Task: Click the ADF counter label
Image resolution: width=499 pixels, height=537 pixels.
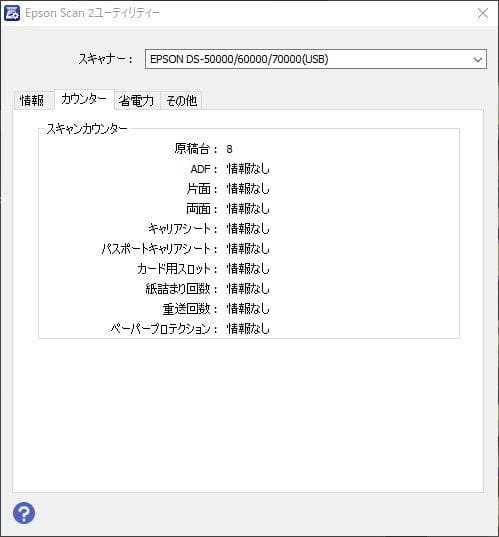Action: coord(203,169)
